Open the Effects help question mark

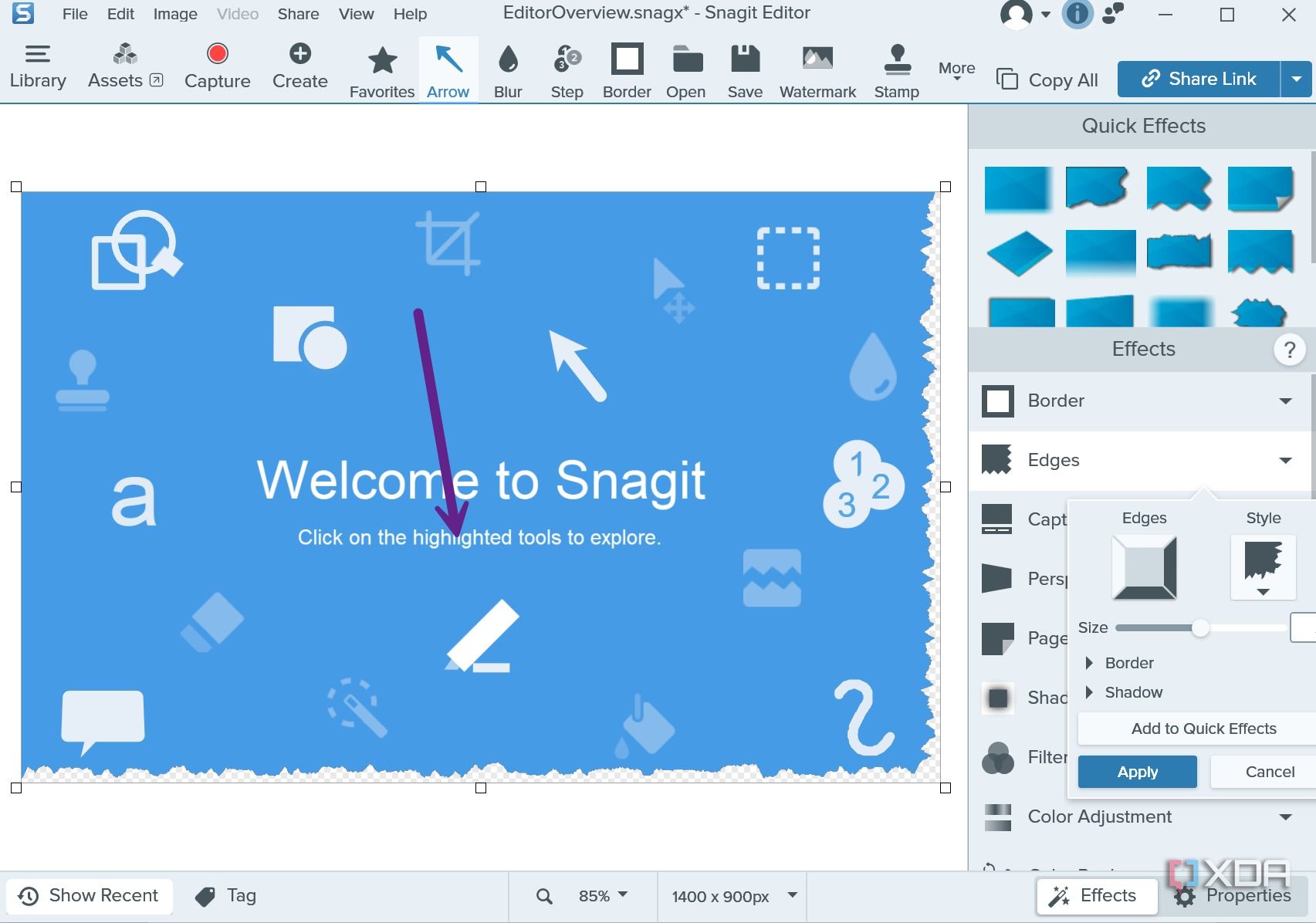1289,350
